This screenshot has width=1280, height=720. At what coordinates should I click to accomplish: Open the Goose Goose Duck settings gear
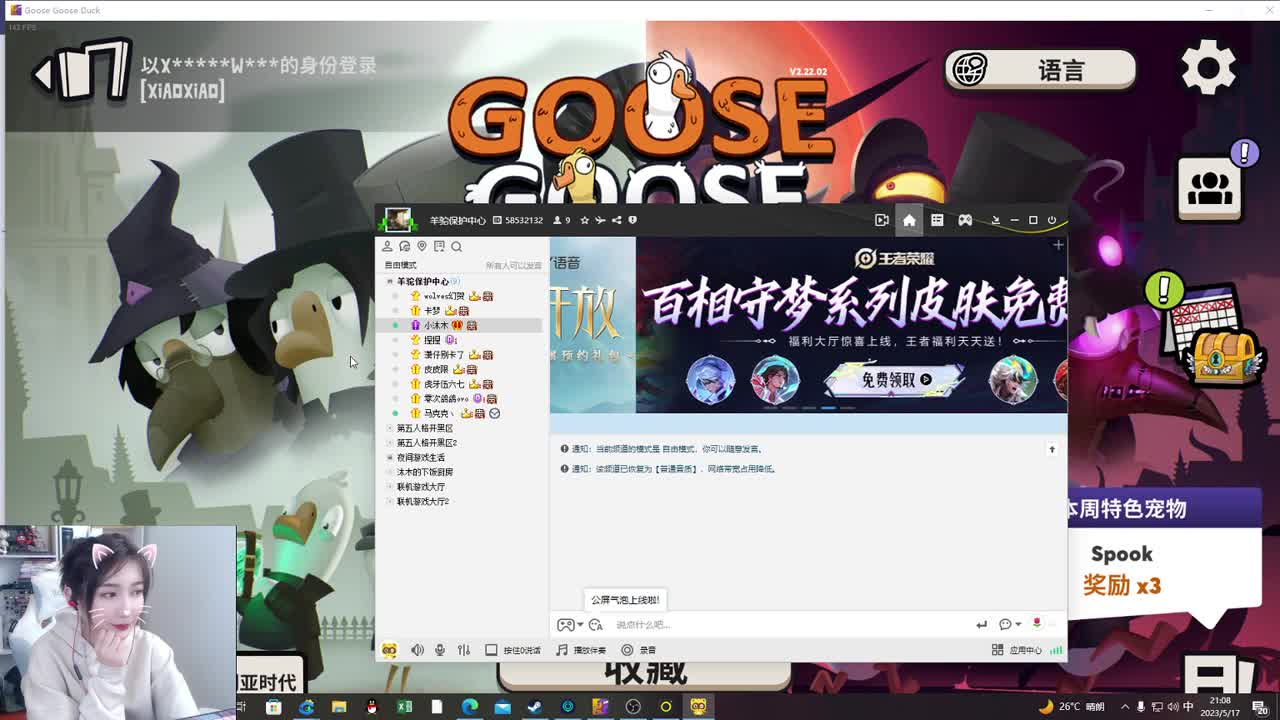[1209, 68]
